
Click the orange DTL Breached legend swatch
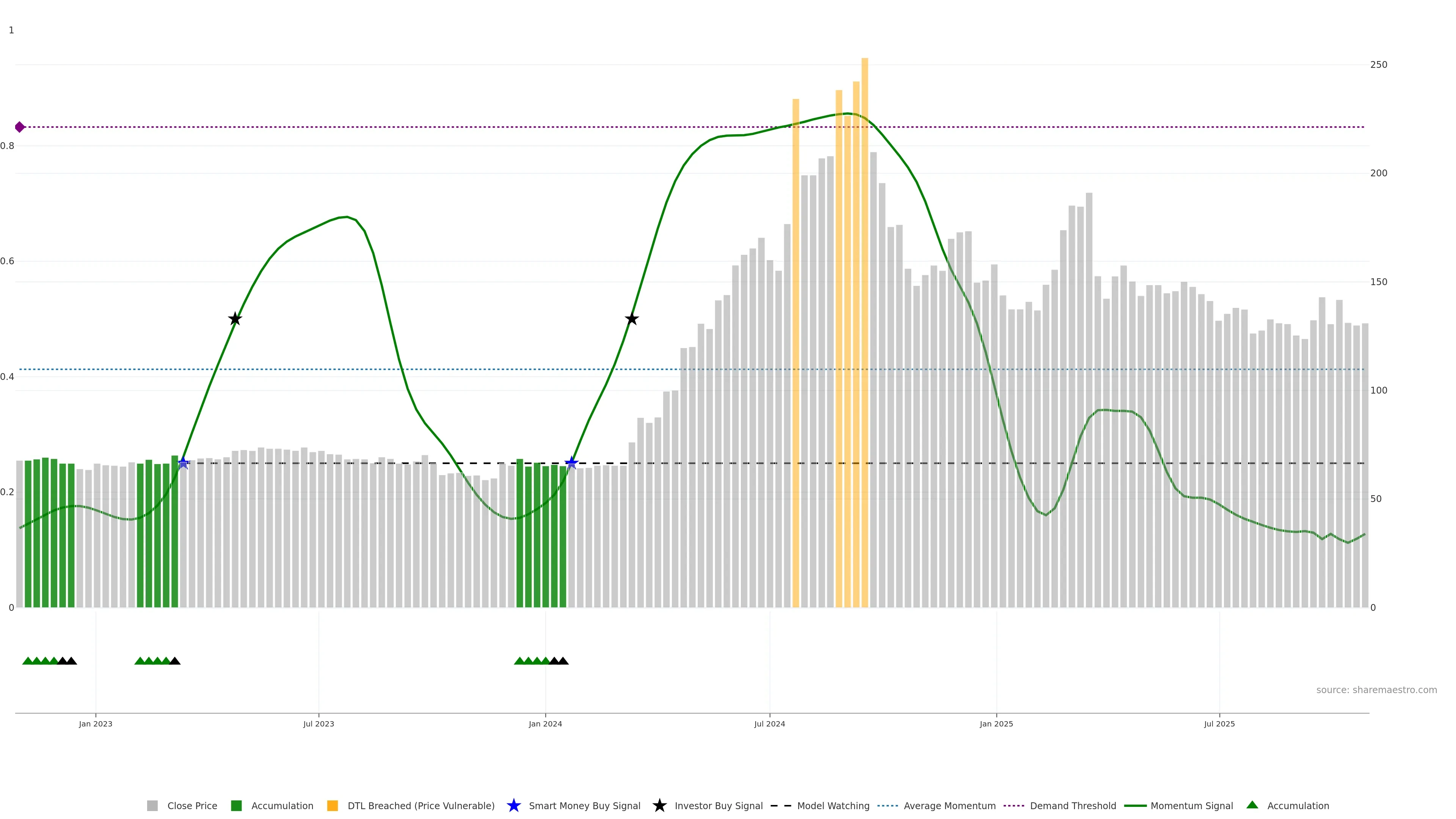tap(333, 806)
